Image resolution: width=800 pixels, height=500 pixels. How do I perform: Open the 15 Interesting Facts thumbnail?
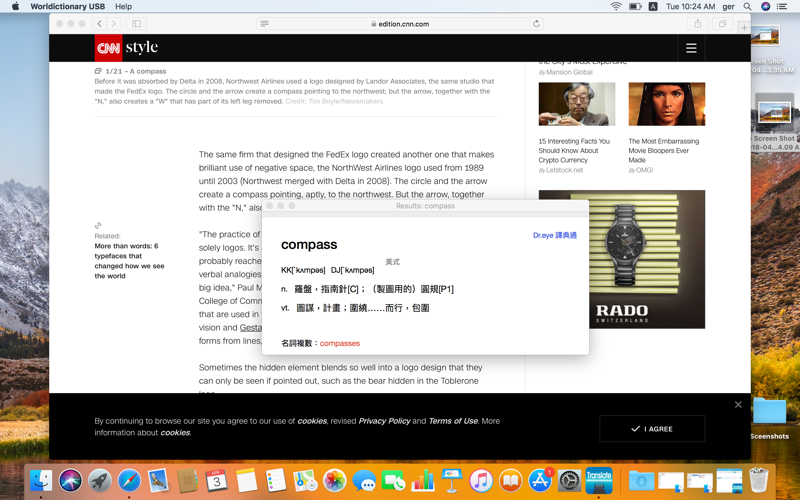pos(577,104)
